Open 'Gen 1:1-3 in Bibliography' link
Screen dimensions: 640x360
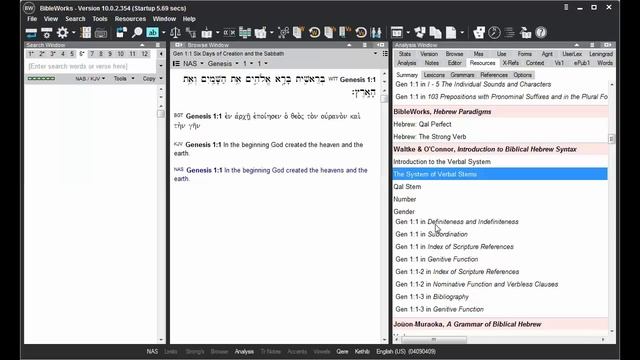pyautogui.click(x=432, y=297)
